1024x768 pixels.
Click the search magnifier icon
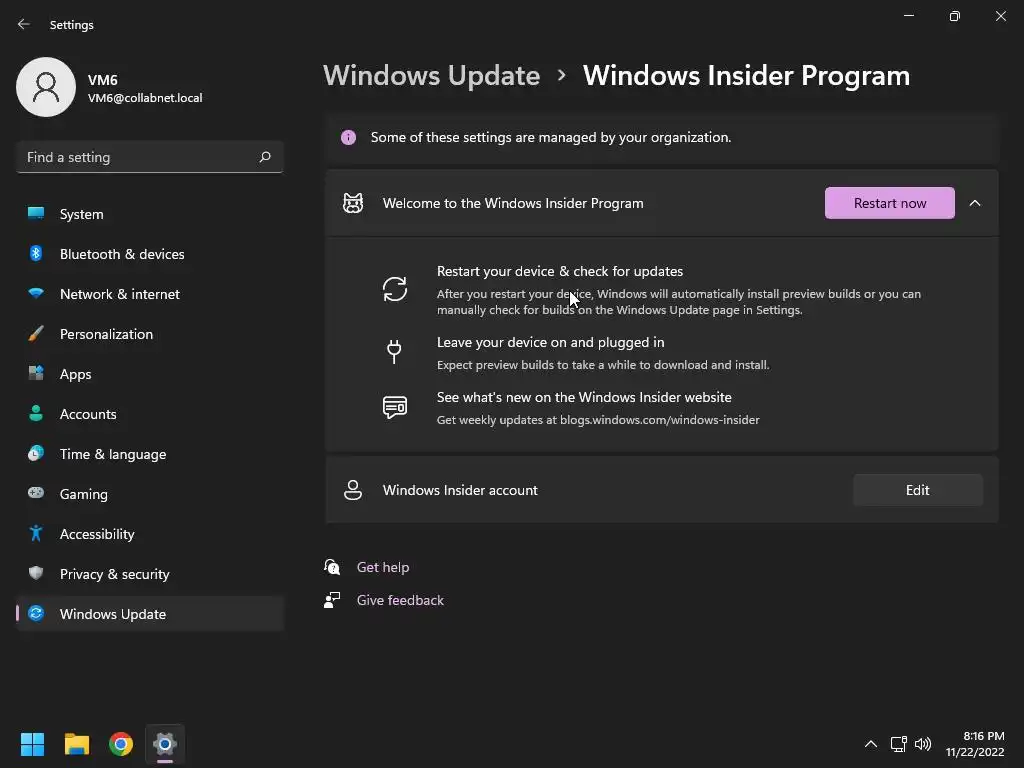(x=265, y=157)
